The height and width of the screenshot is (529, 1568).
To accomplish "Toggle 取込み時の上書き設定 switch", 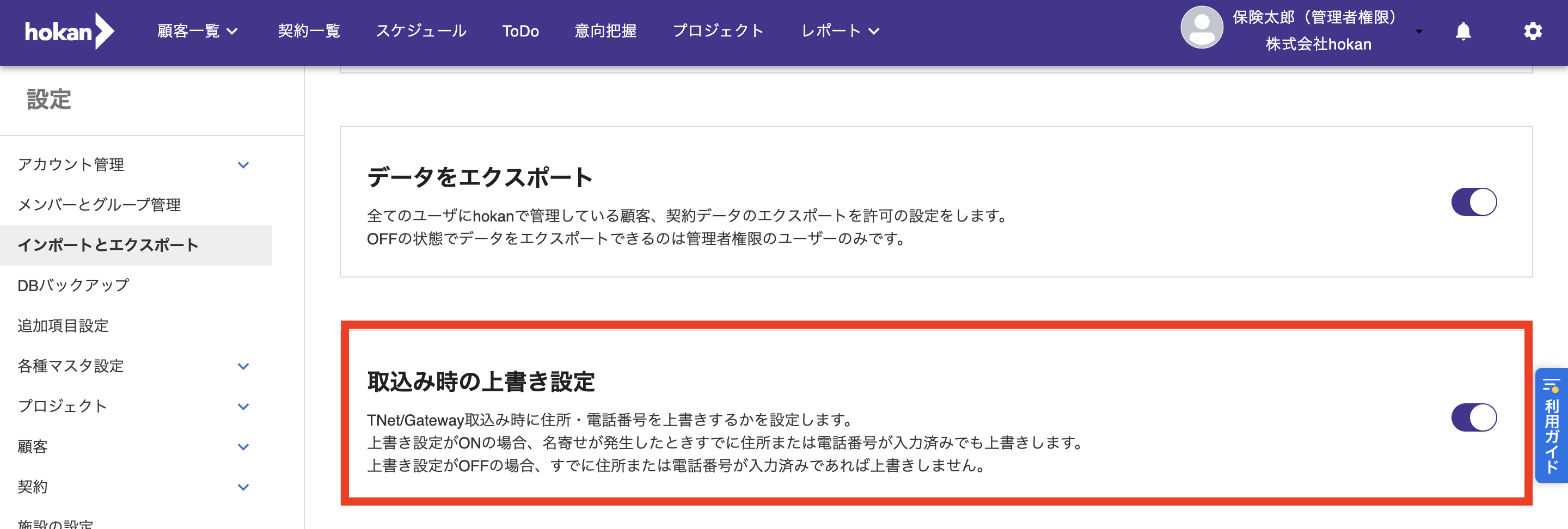I will coord(1474,417).
